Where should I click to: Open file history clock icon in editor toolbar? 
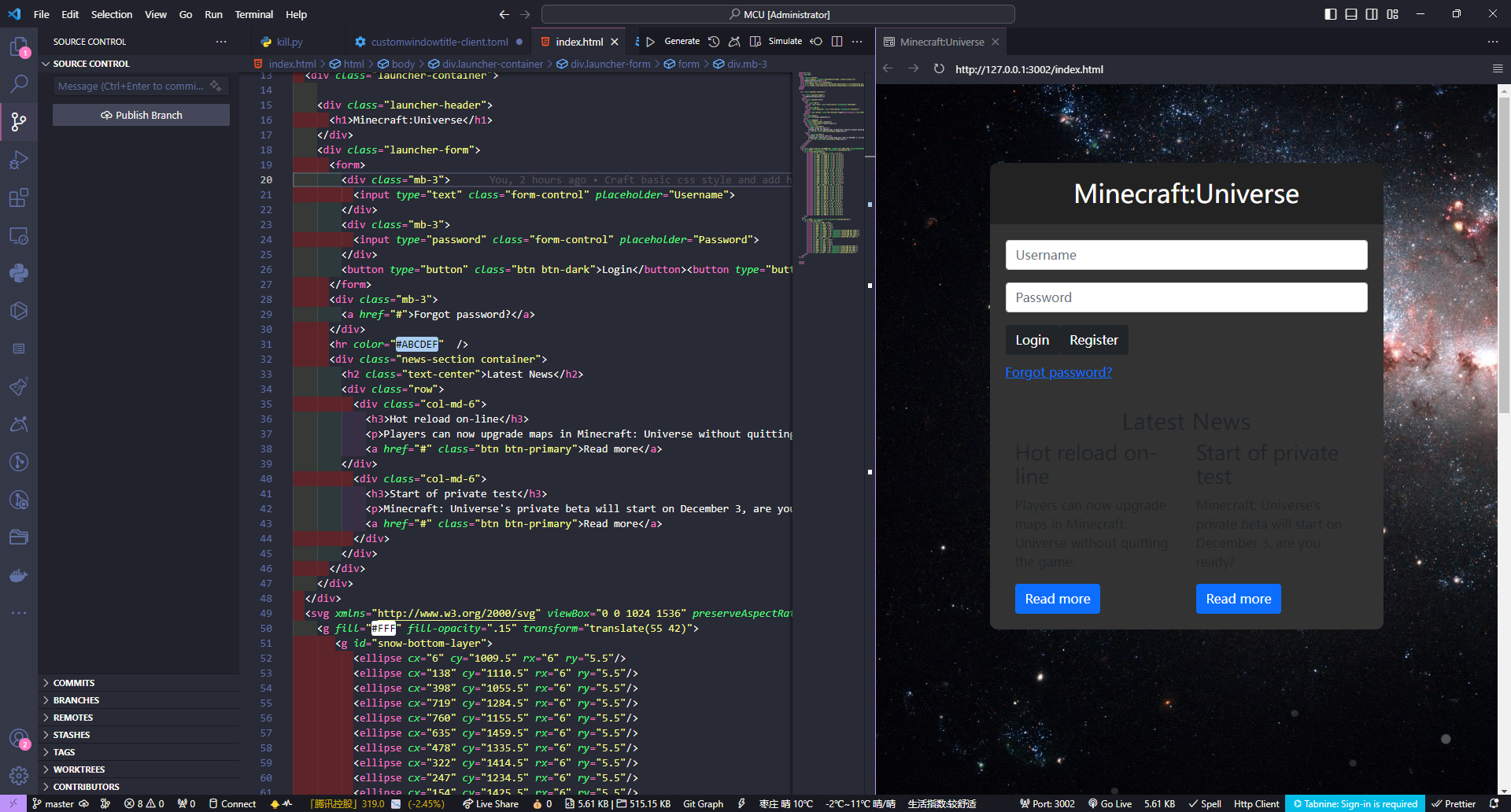pyautogui.click(x=714, y=42)
